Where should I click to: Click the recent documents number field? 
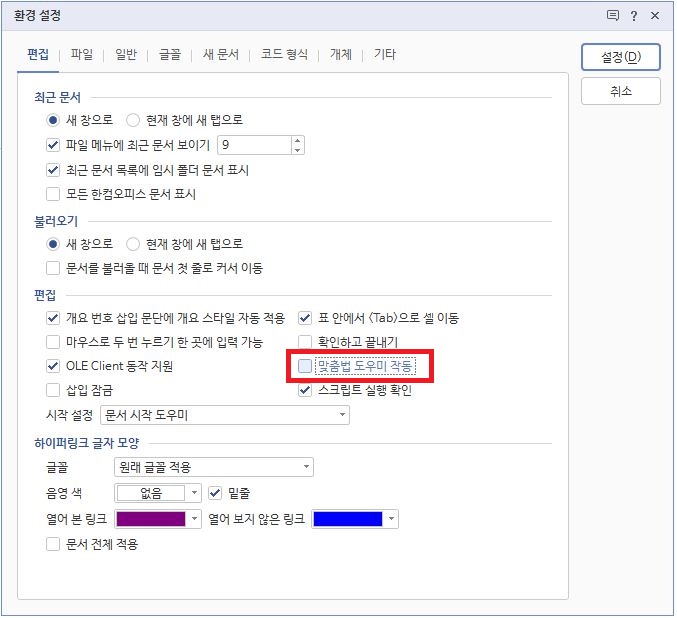[254, 145]
